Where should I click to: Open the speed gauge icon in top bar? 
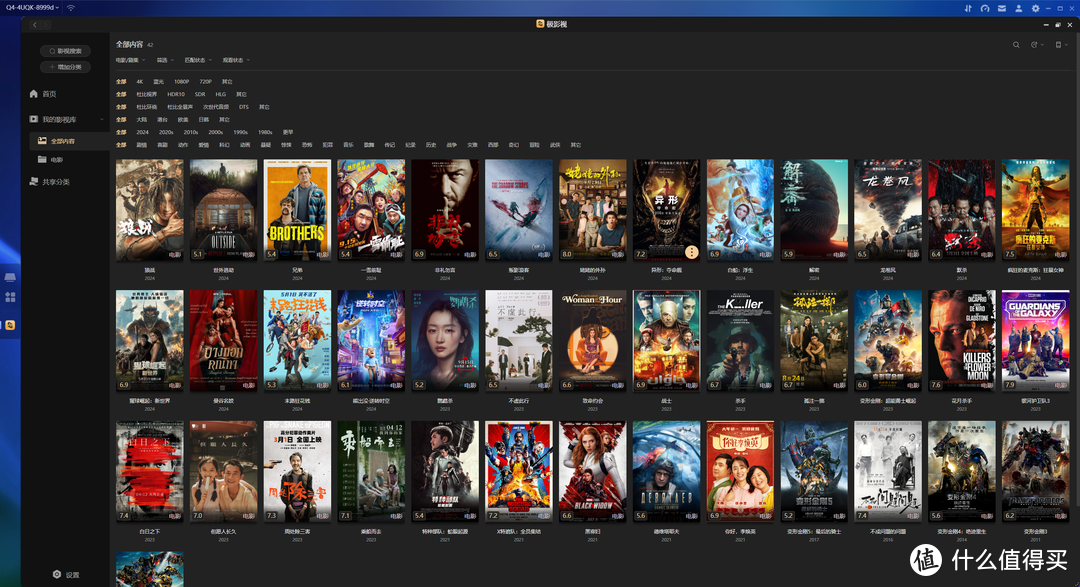(984, 8)
